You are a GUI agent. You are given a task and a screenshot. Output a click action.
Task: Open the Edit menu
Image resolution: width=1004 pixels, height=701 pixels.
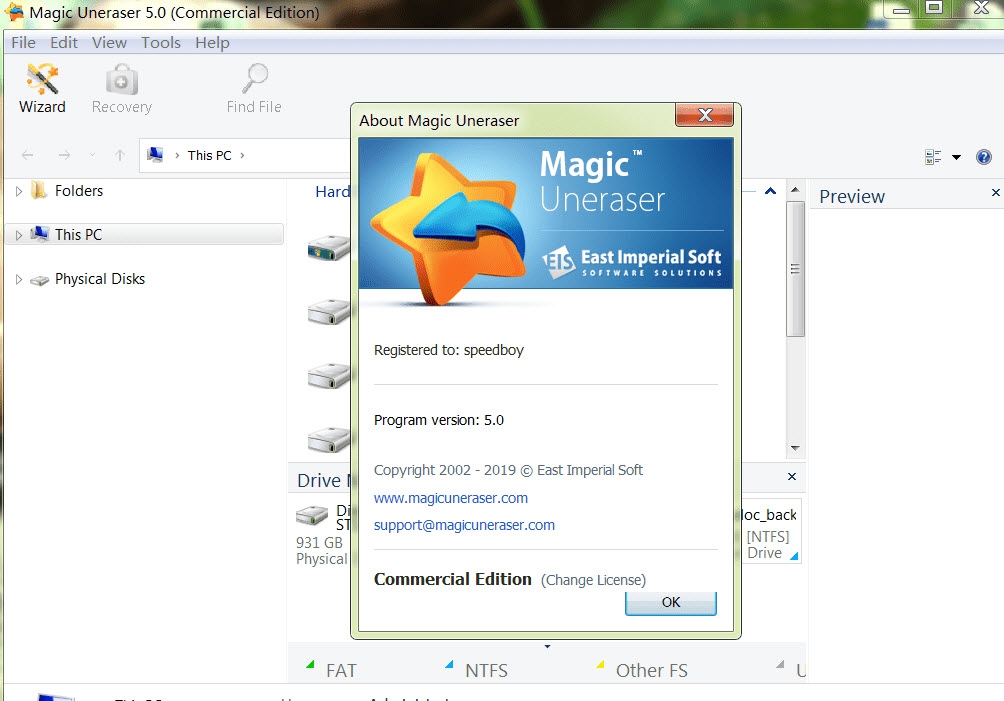point(64,43)
